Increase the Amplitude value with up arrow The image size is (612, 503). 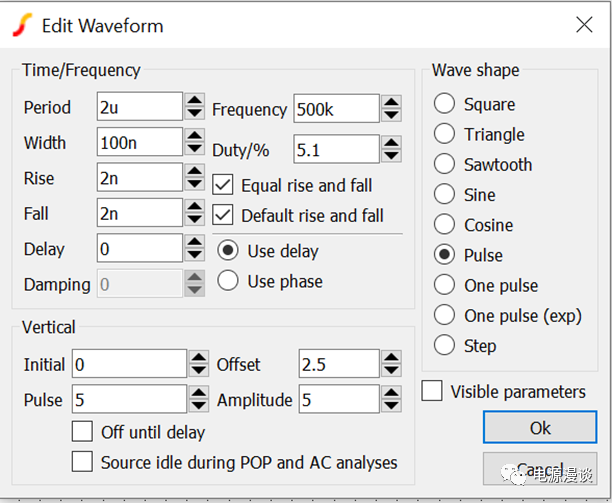391,393
